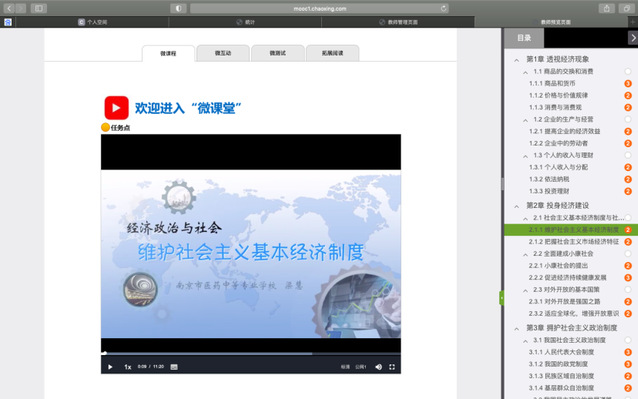
Task: Reload the page with the refresh icon
Action: [x=444, y=8]
